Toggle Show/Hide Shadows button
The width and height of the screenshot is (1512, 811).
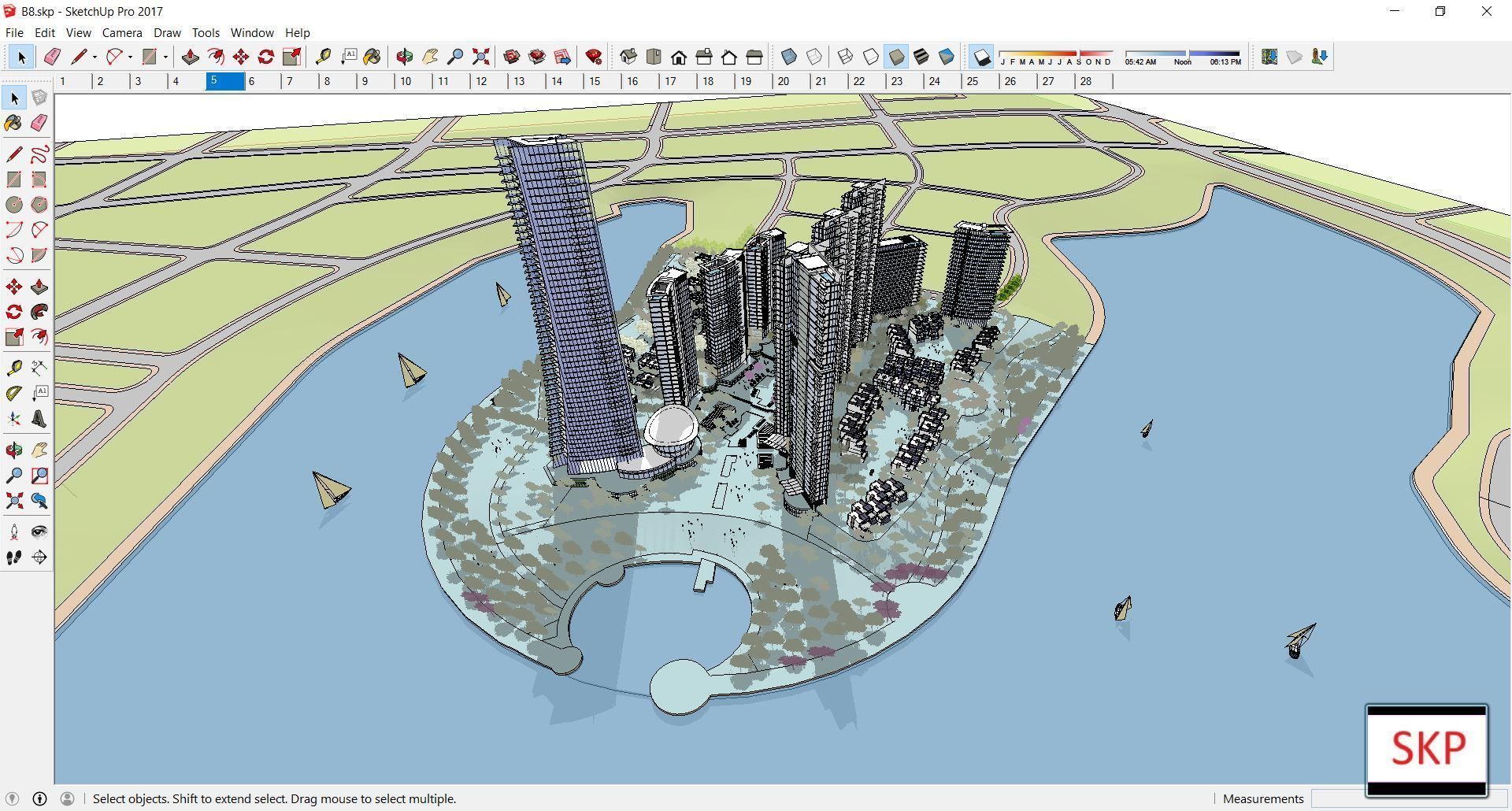pyautogui.click(x=981, y=57)
